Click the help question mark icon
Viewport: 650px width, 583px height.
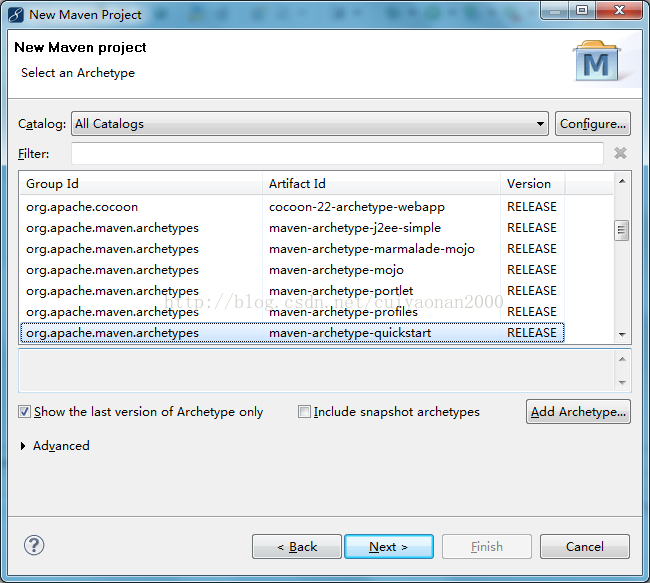tap(35, 545)
